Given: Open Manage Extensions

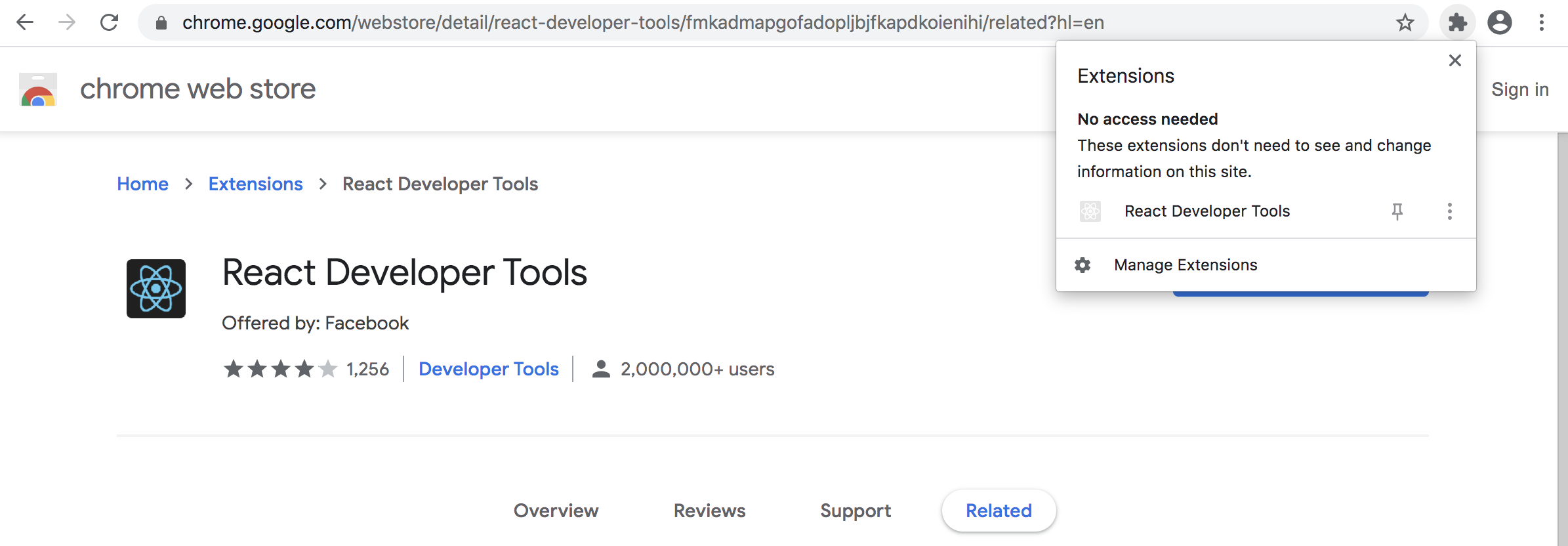Looking at the screenshot, I should click(x=1266, y=265).
